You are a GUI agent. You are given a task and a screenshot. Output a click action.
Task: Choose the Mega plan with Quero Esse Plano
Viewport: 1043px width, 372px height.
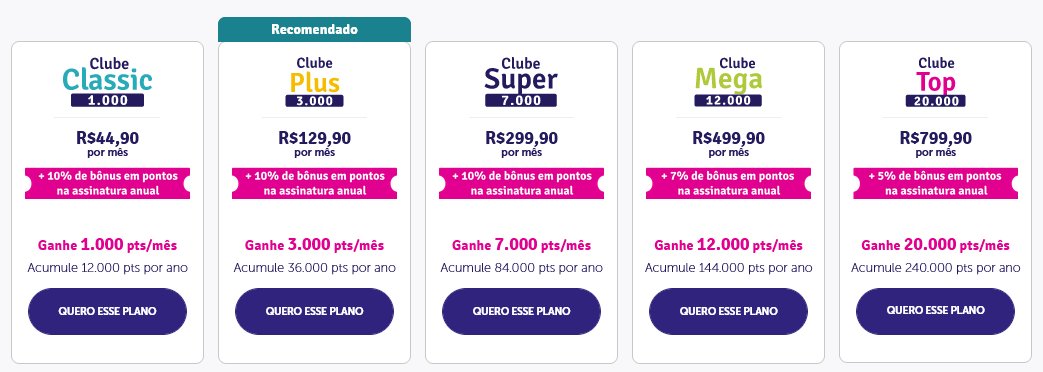728,311
